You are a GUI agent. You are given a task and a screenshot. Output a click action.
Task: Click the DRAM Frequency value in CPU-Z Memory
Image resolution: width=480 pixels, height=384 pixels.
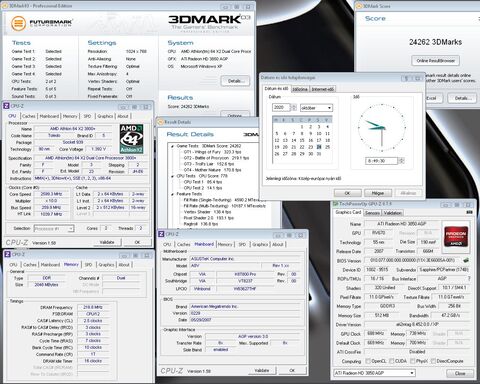(93, 307)
